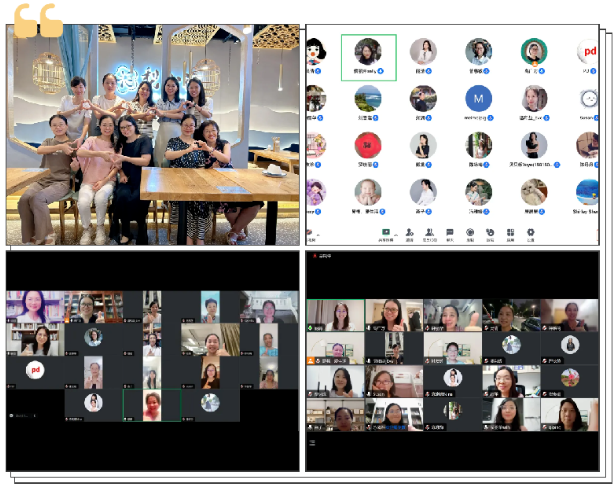Open the gear settings icon in the meeting toolbar
The height and width of the screenshot is (485, 614).
pyautogui.click(x=530, y=232)
